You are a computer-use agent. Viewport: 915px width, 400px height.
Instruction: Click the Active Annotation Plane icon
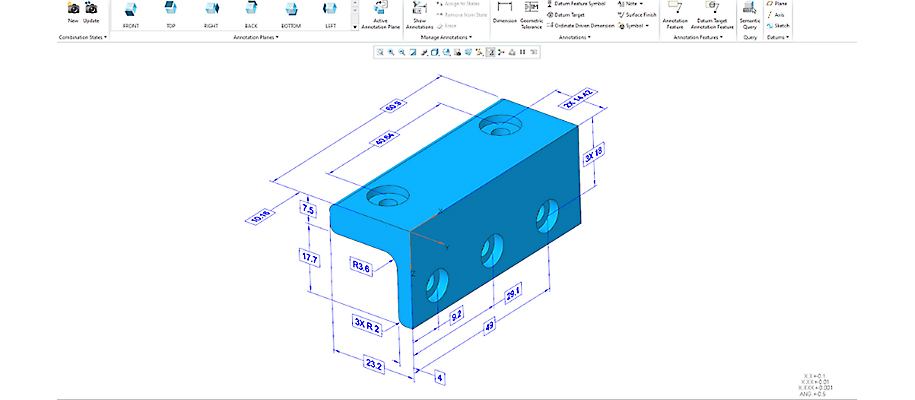coord(379,12)
